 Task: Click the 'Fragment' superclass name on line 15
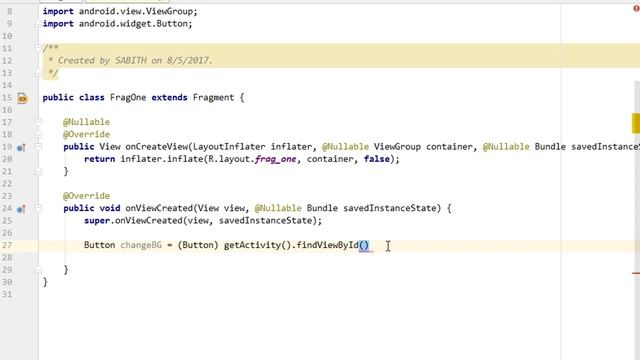point(213,98)
